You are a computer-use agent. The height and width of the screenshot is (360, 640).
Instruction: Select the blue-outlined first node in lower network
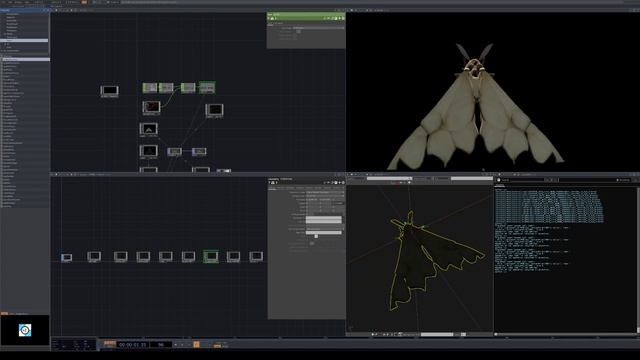point(67,257)
